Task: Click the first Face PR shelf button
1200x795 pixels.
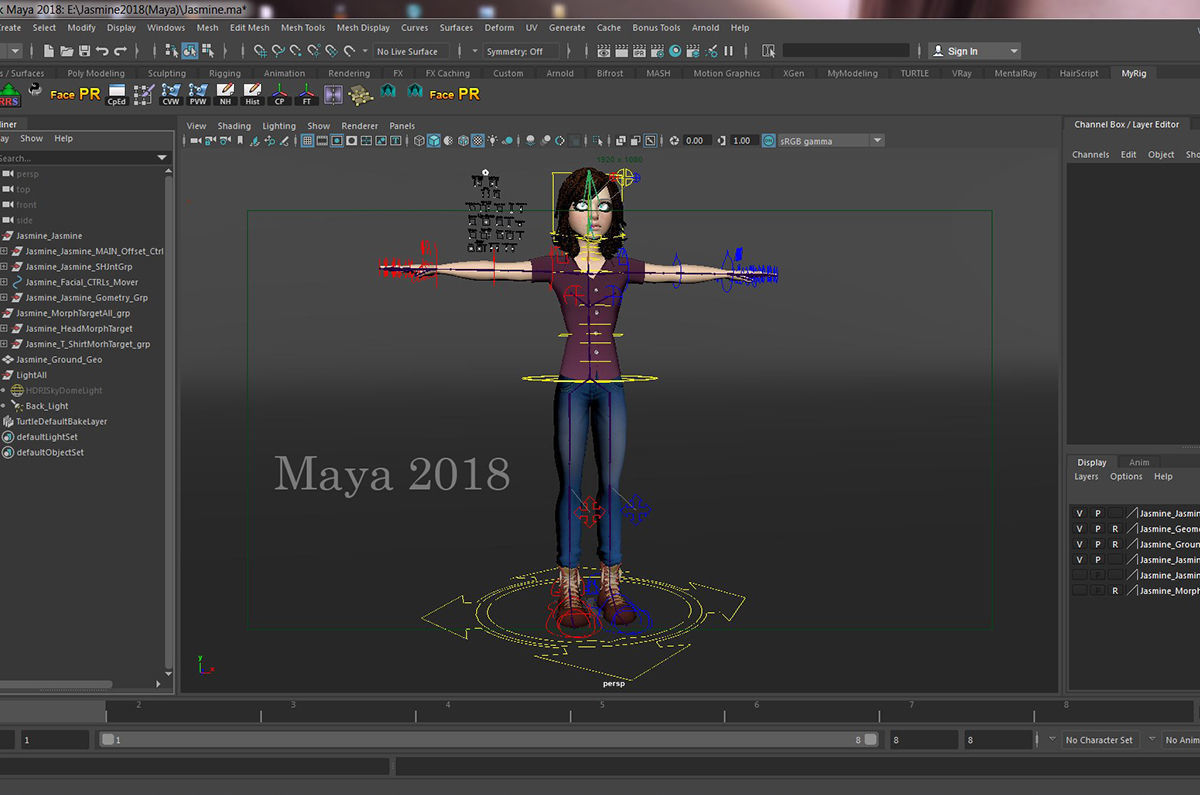Action: (75, 94)
